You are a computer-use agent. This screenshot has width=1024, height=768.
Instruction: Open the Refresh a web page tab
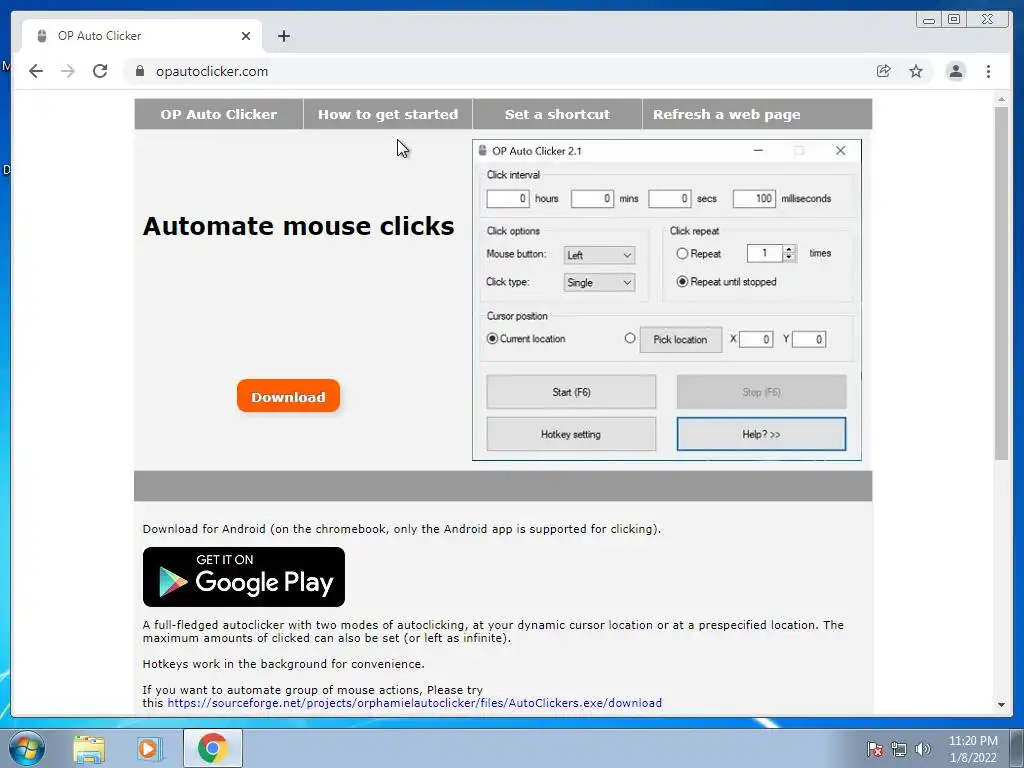[727, 114]
